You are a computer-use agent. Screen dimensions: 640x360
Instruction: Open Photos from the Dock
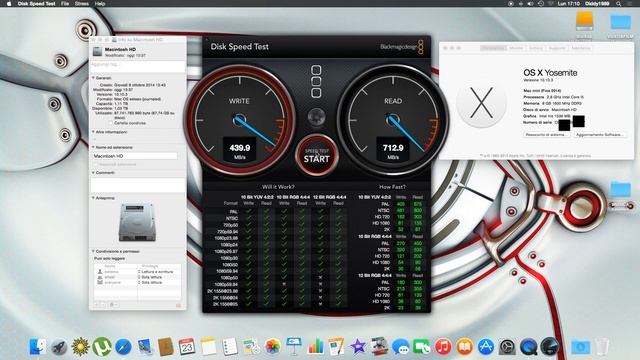tap(272, 347)
